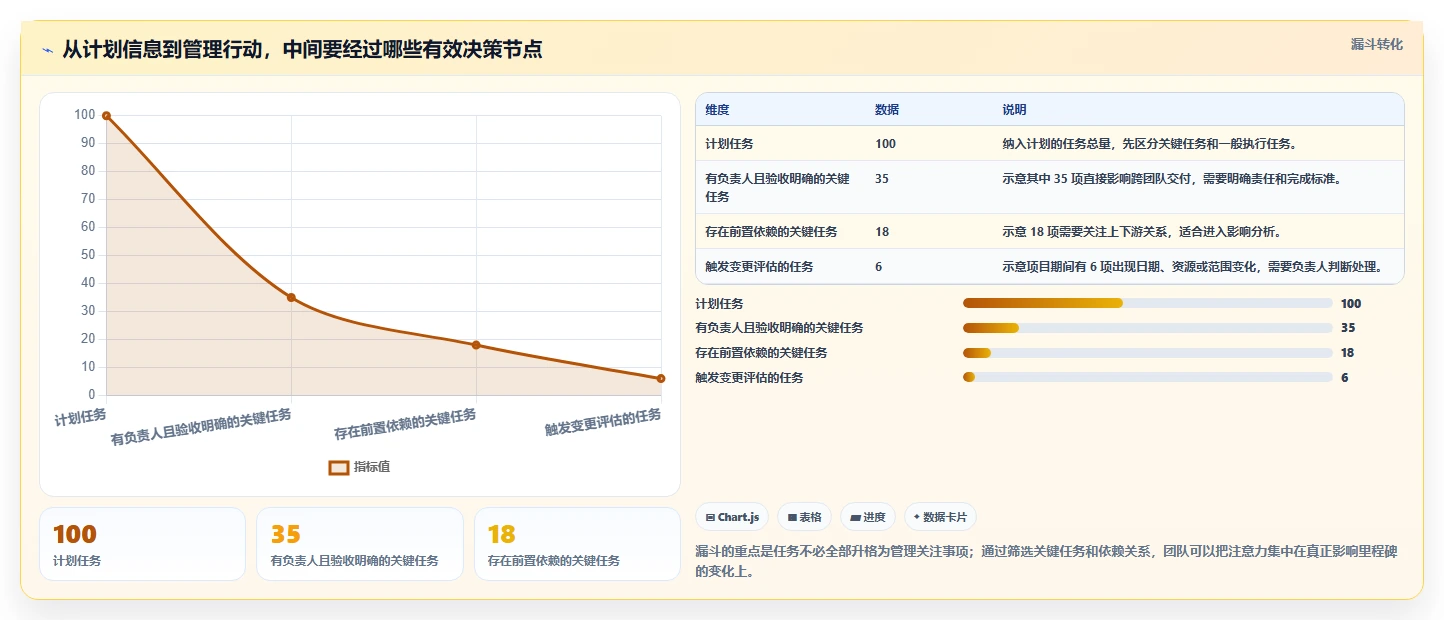The height and width of the screenshot is (620, 1444).
Task: Click the 触发变更评估的任务 progress bar
Action: [x=1147, y=377]
